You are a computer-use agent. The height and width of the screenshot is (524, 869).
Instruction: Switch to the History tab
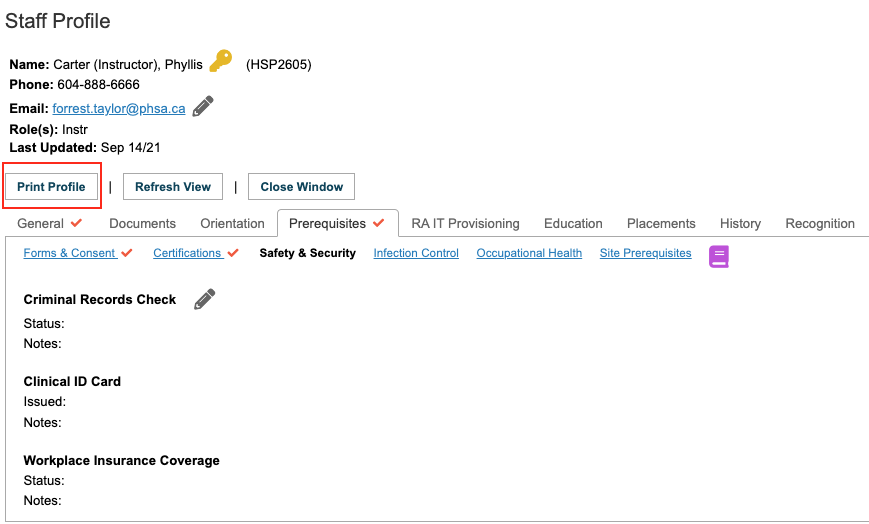pos(740,223)
